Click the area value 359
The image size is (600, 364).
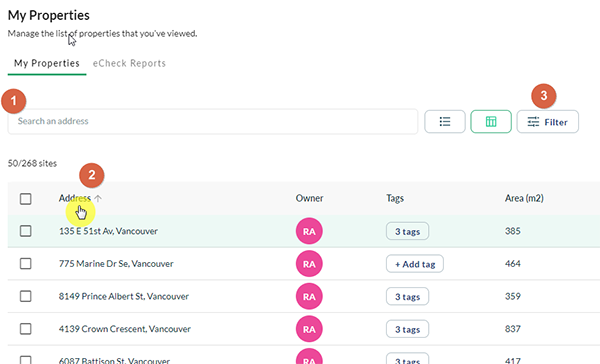tap(512, 296)
